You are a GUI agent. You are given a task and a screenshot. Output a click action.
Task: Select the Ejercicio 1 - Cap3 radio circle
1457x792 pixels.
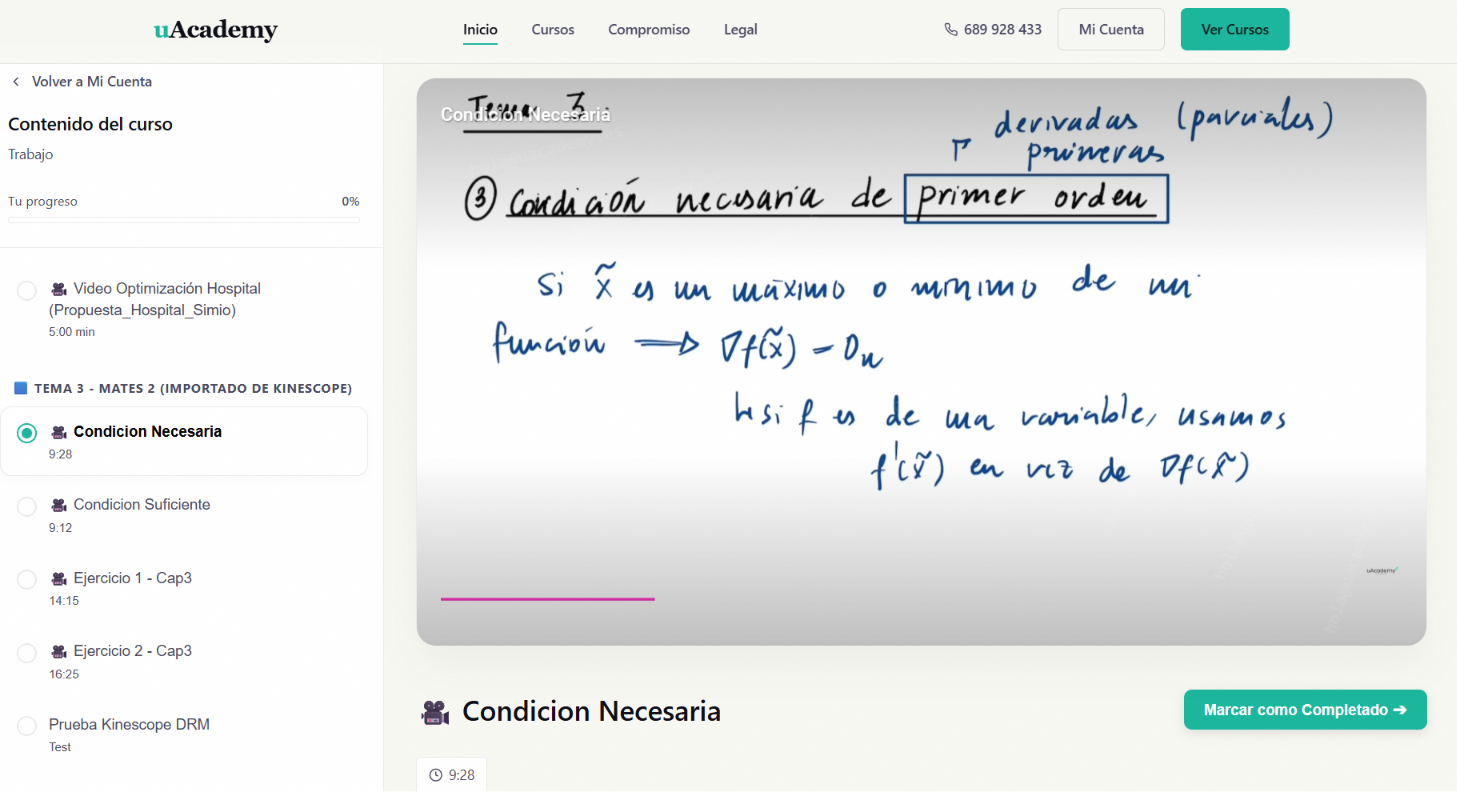click(27, 580)
